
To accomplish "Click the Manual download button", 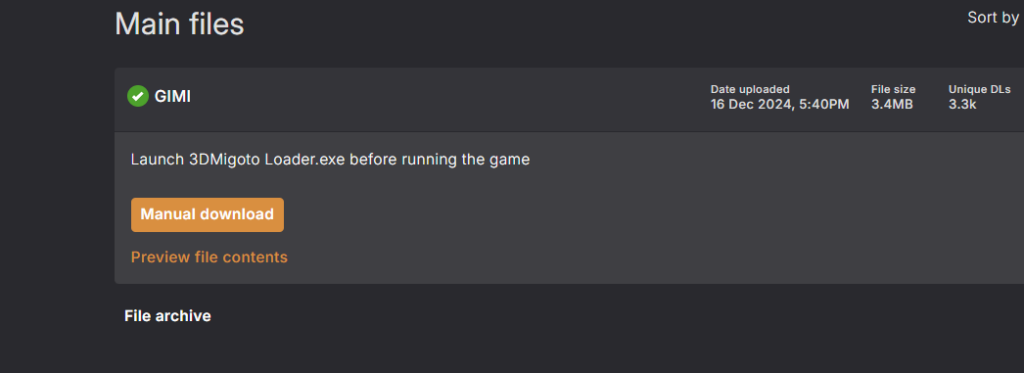I will coord(207,214).
